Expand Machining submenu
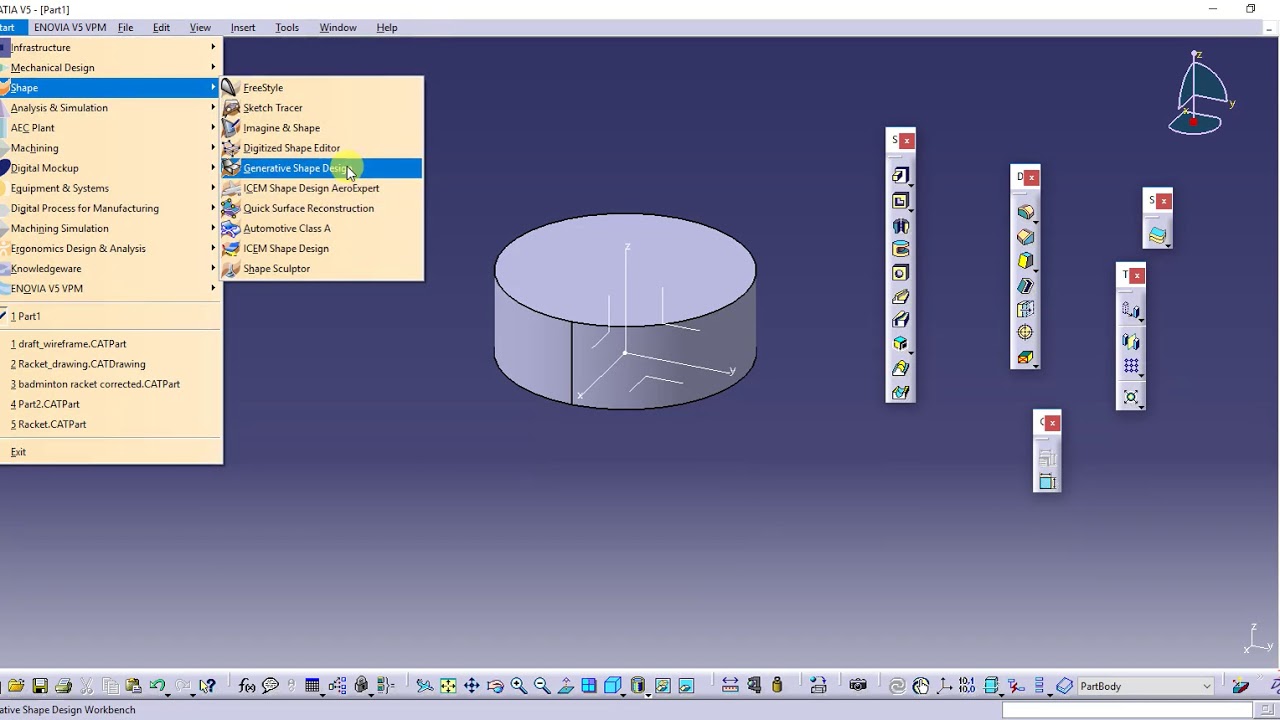Image resolution: width=1280 pixels, height=720 pixels. point(110,148)
